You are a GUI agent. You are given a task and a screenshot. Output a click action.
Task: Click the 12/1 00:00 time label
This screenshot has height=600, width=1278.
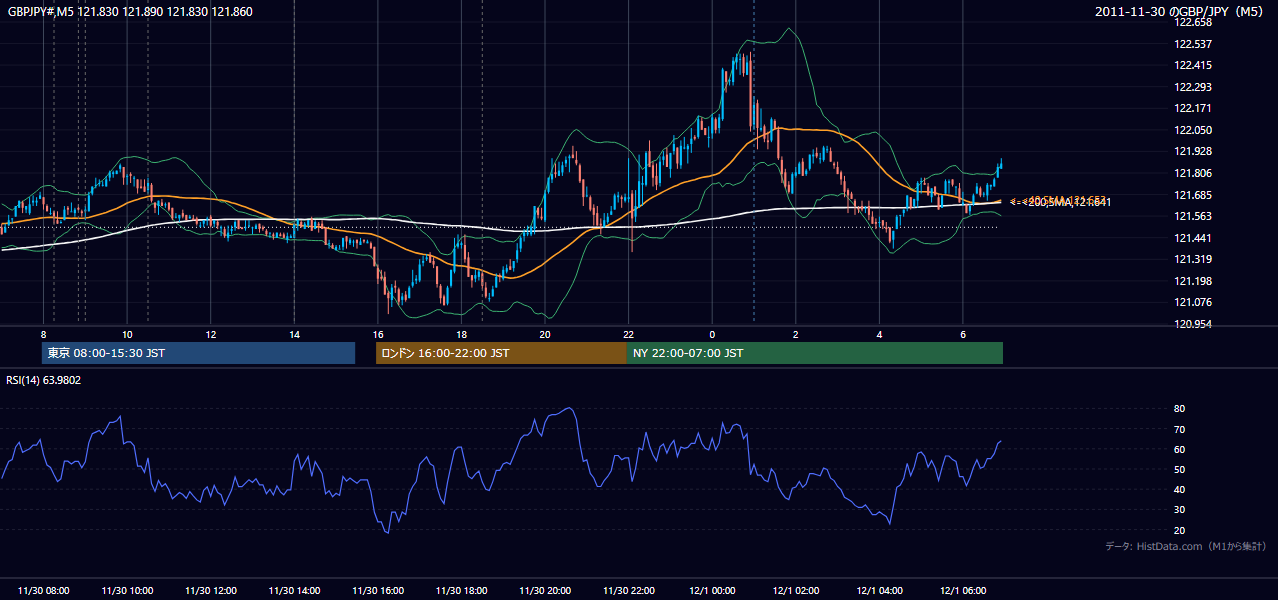coord(713,591)
